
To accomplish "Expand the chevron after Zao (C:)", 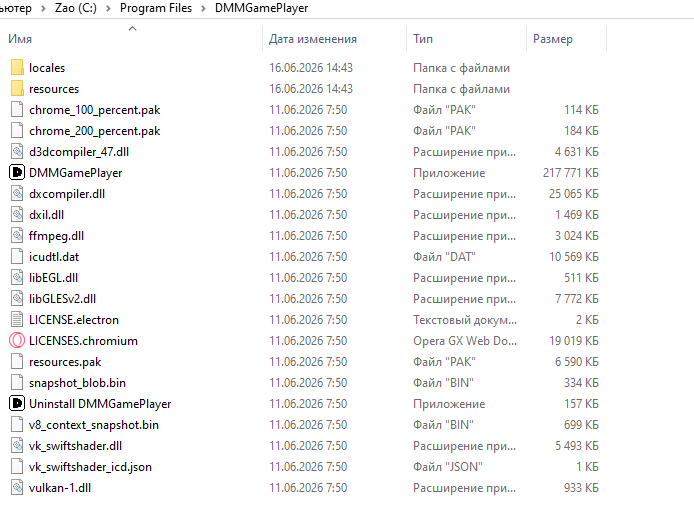I will (108, 8).
